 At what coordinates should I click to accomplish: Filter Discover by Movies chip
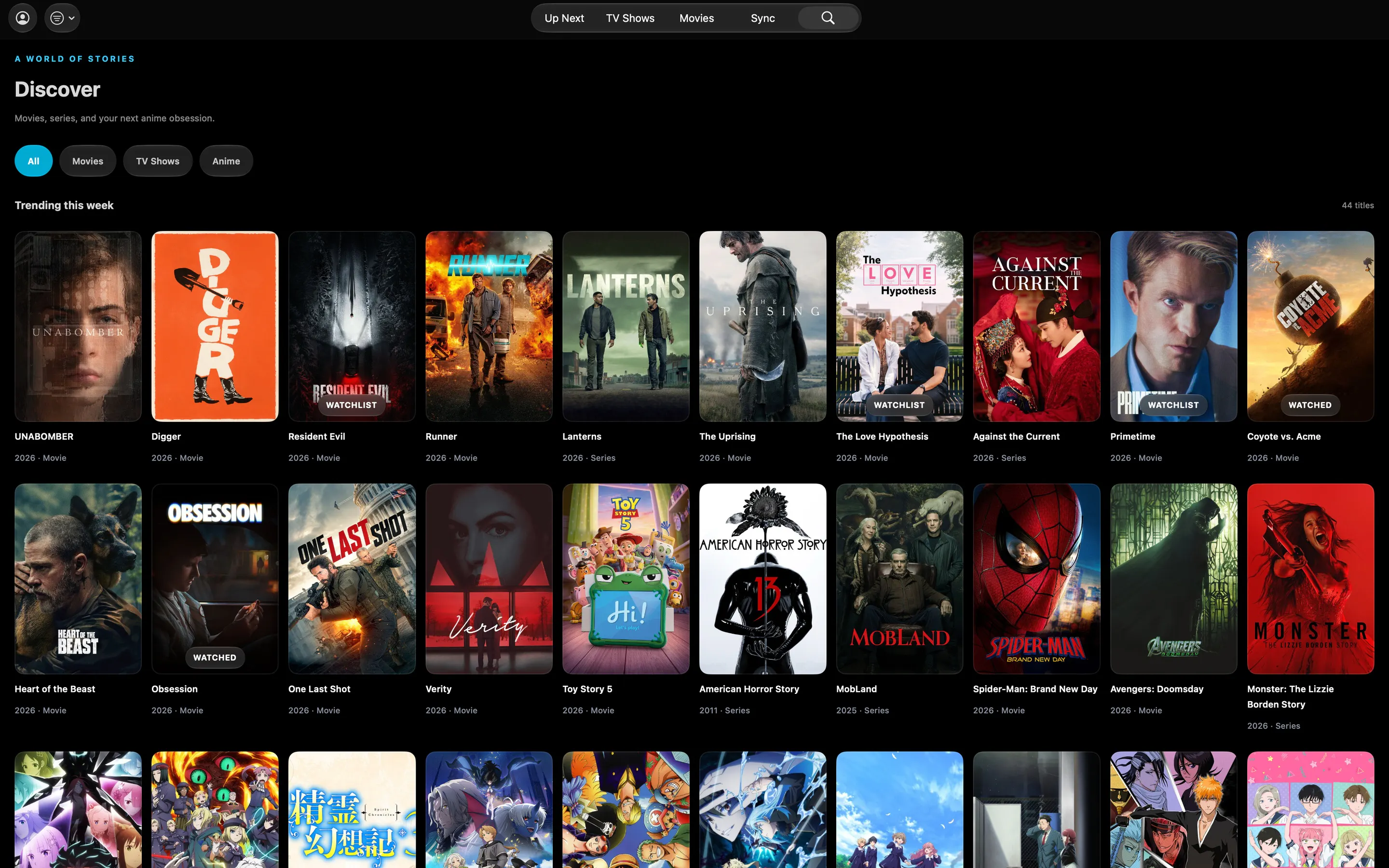tap(87, 161)
